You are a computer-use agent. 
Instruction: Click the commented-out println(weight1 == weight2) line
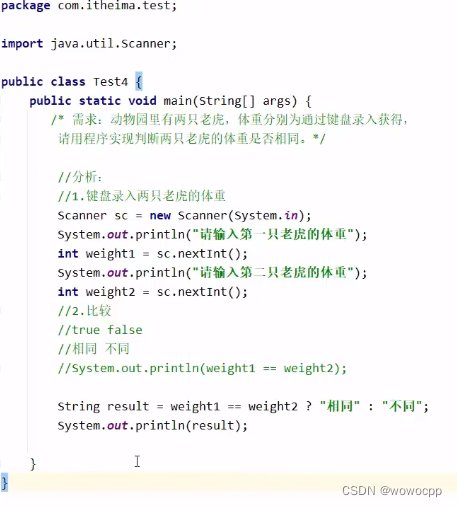coord(202,368)
